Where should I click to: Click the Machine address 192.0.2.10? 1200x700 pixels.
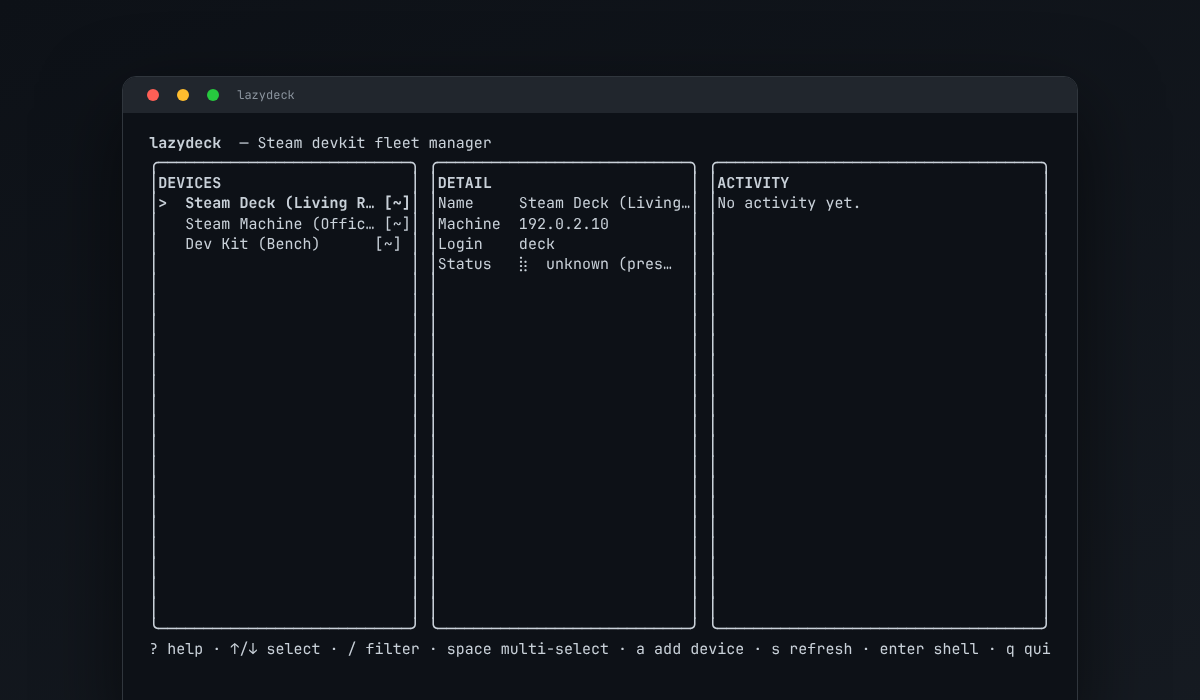coord(564,224)
